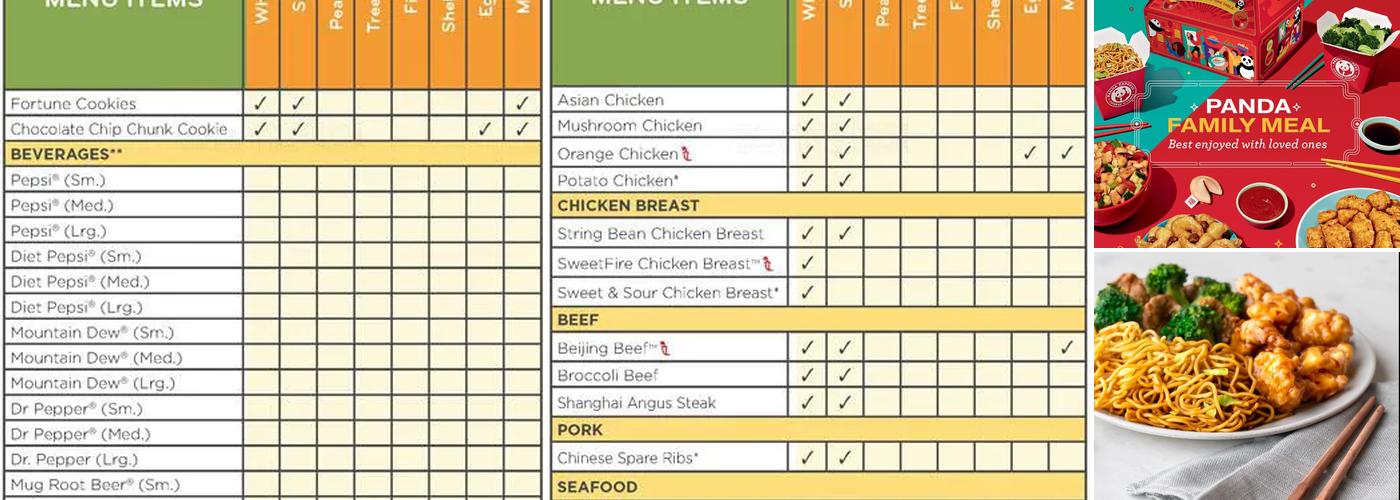Click the Mug Root Beer (Sm.) label
Image resolution: width=1400 pixels, height=500 pixels.
coord(94,485)
